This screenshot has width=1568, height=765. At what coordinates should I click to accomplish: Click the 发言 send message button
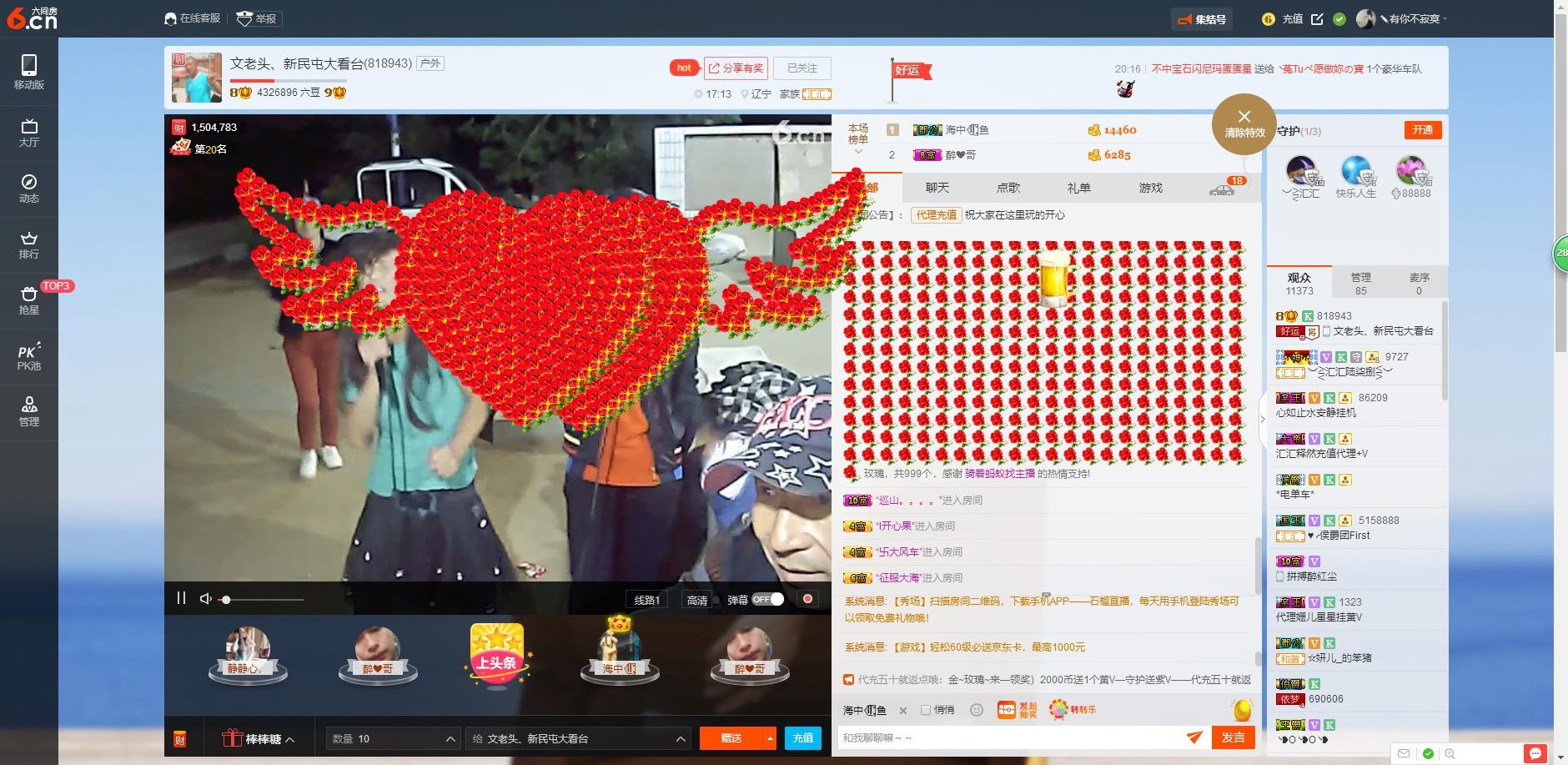tap(1233, 737)
